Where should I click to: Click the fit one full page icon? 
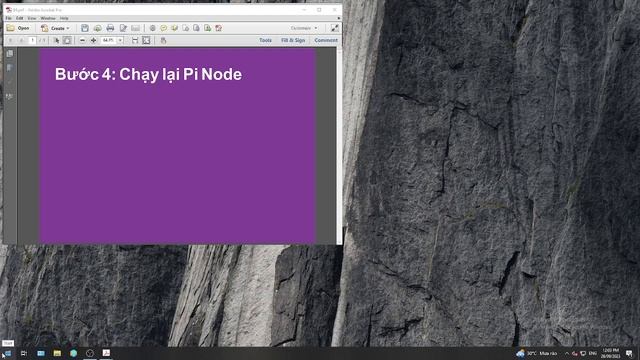coord(146,40)
